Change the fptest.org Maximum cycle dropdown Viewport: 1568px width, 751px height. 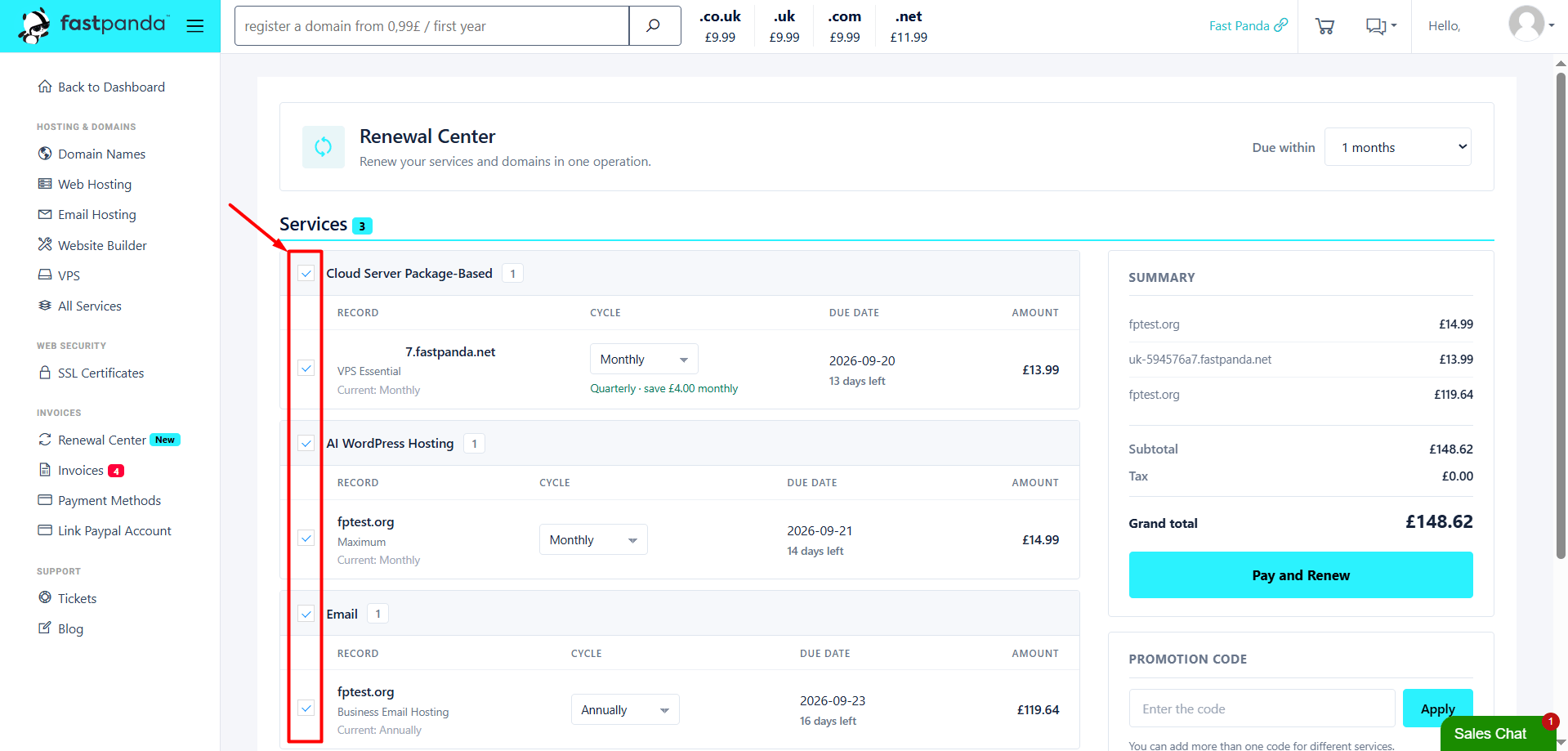pos(593,540)
